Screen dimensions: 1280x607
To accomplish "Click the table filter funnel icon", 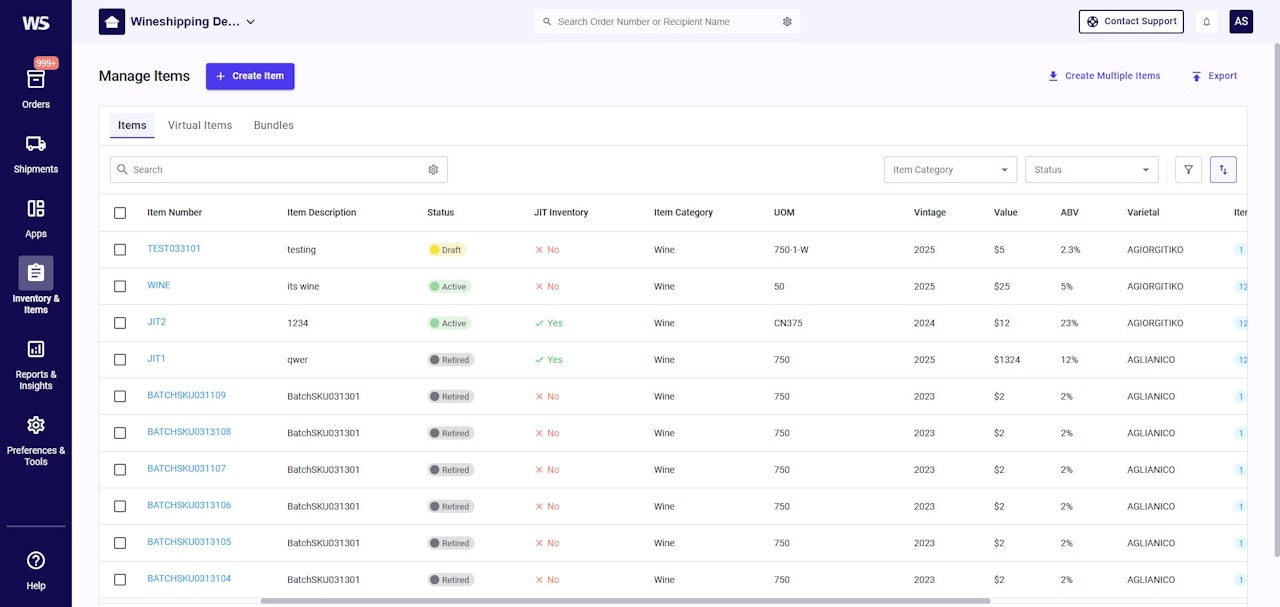I will point(1188,170).
